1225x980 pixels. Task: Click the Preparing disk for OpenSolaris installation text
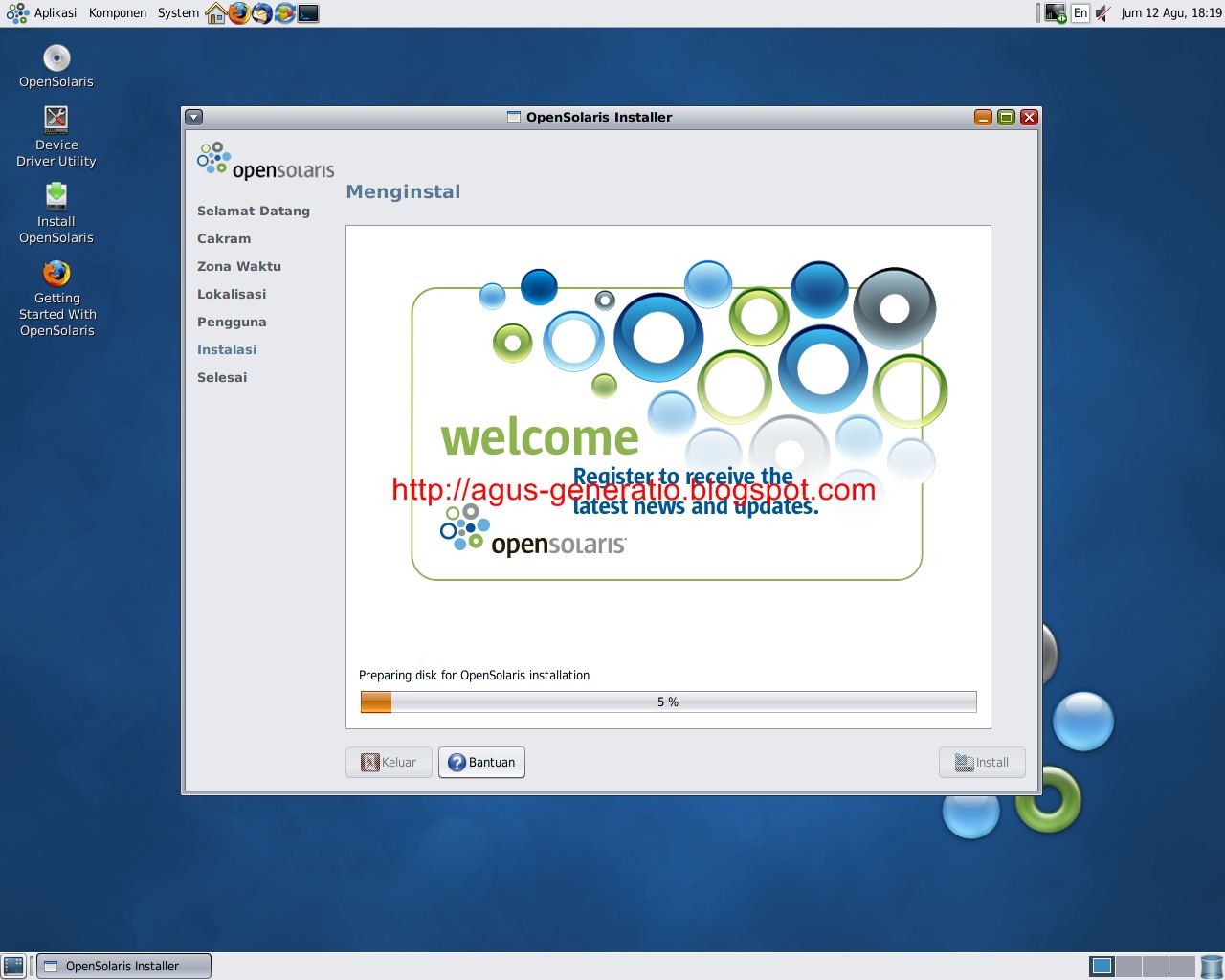point(474,676)
